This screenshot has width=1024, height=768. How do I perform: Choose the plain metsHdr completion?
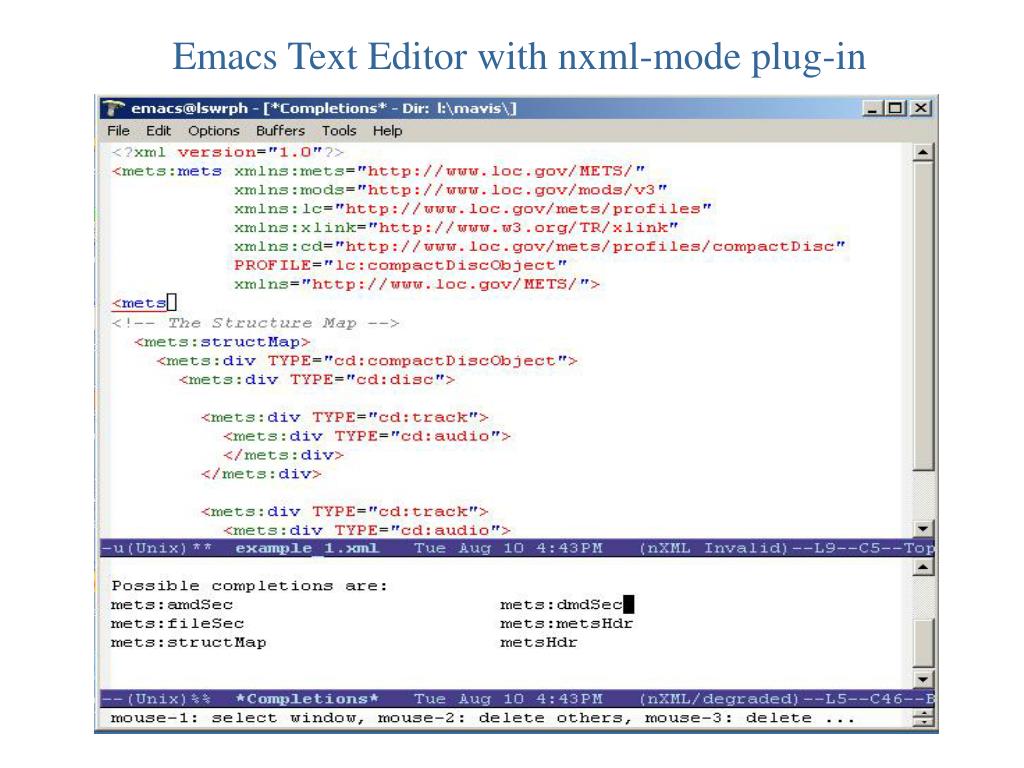click(539, 643)
